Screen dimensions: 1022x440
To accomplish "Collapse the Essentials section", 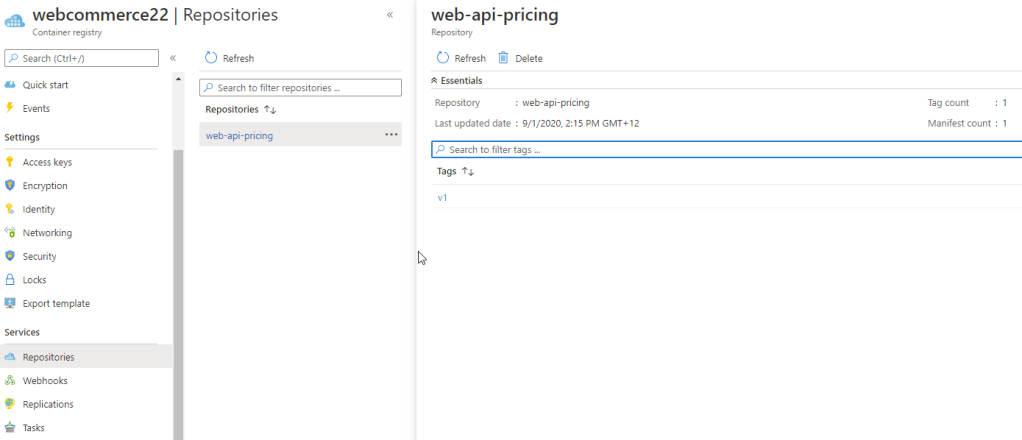I will tap(434, 80).
